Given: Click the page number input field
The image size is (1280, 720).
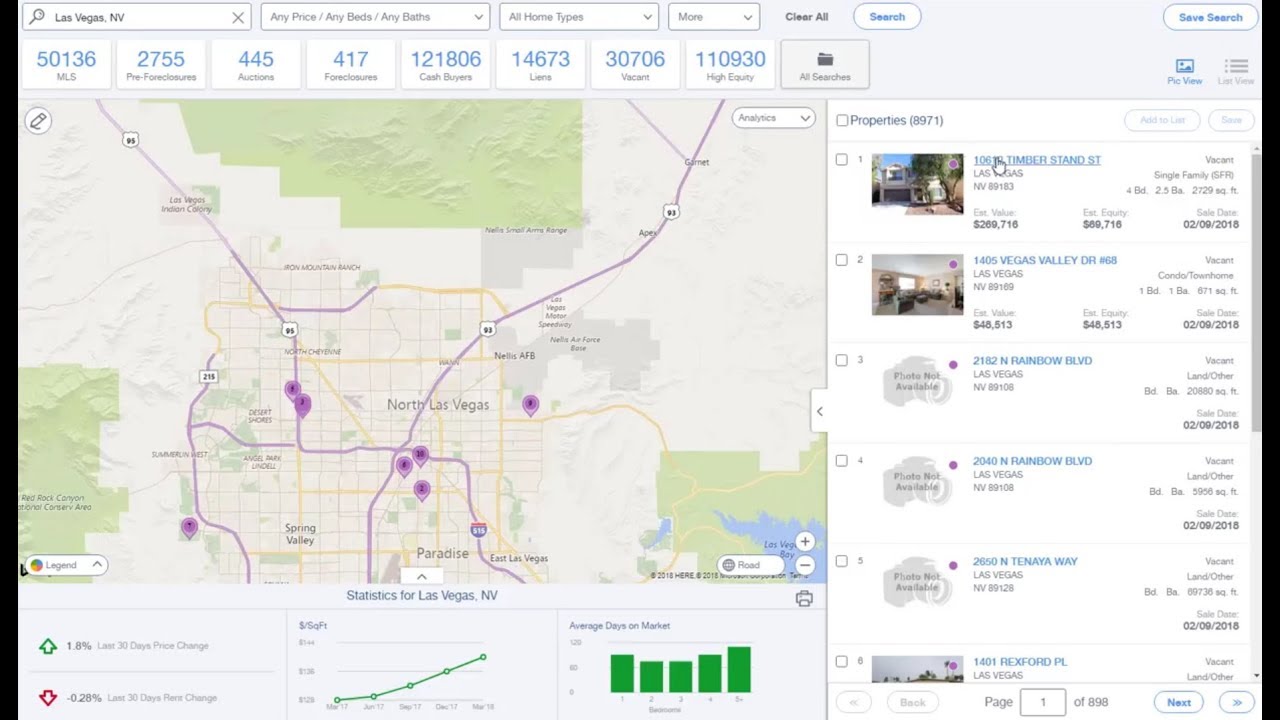Looking at the screenshot, I should [x=1043, y=702].
